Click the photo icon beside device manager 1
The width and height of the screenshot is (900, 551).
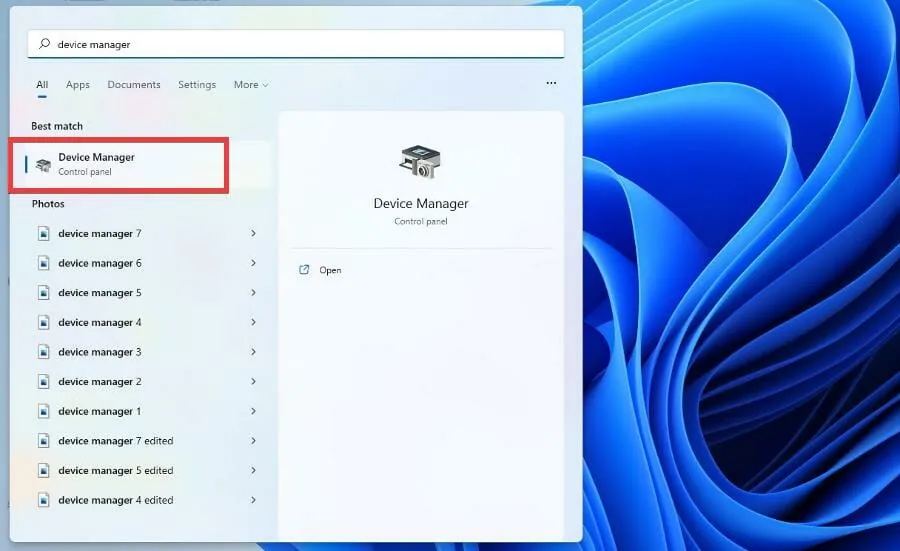coord(43,411)
